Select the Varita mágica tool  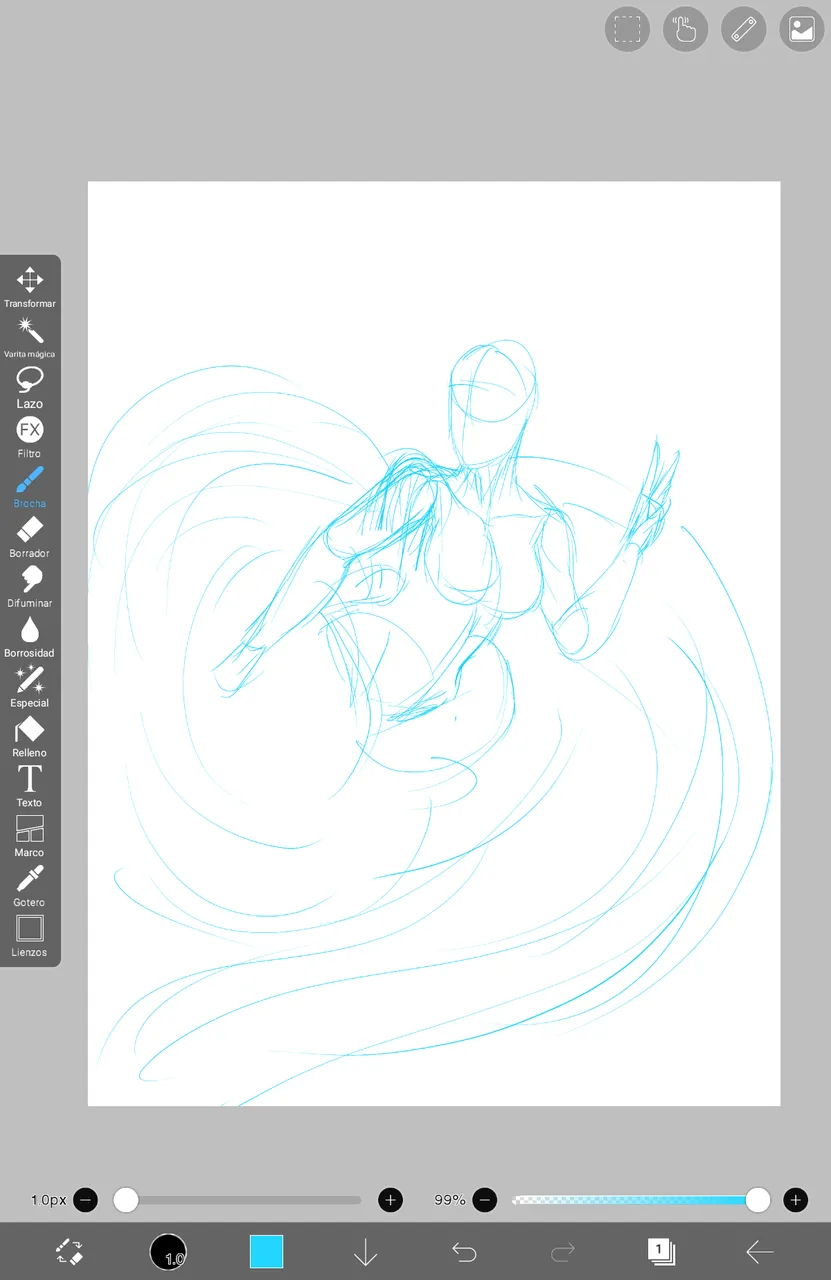click(x=30, y=337)
